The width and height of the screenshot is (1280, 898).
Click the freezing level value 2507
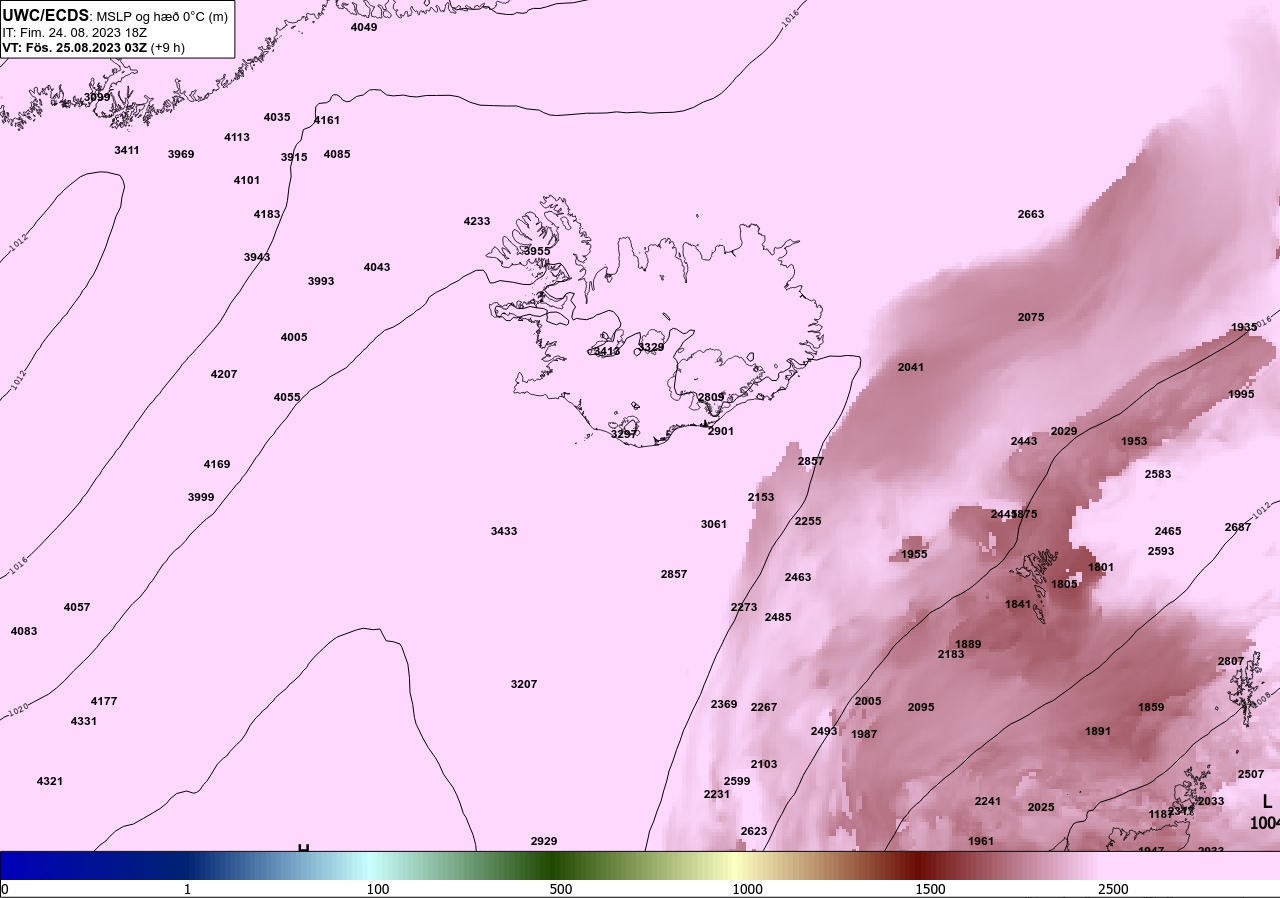pyautogui.click(x=1251, y=774)
